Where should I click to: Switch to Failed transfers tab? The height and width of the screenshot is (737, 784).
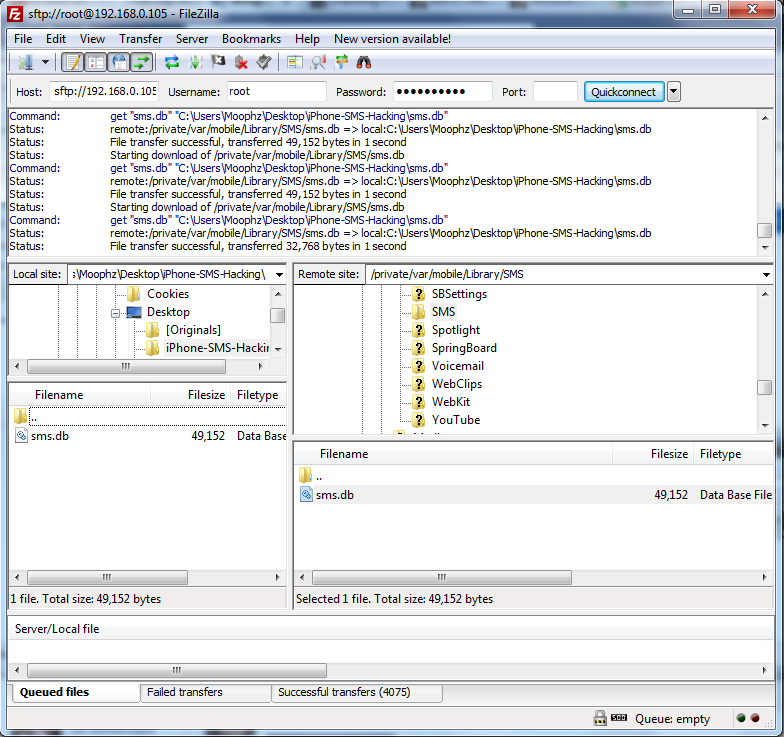pyautogui.click(x=206, y=692)
